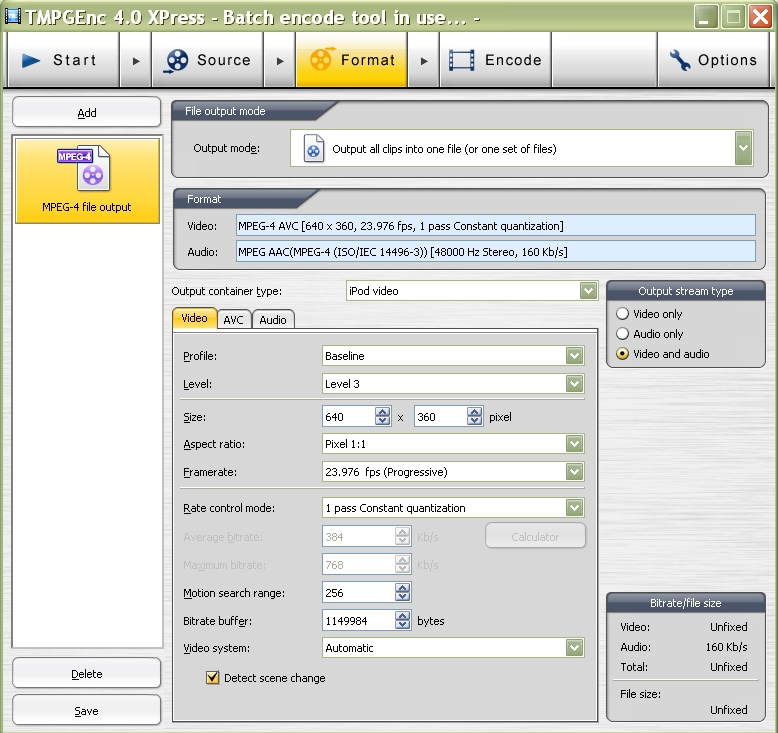Viewport: 778px width, 733px height.
Task: Open Output container type dropdown
Action: 588,291
